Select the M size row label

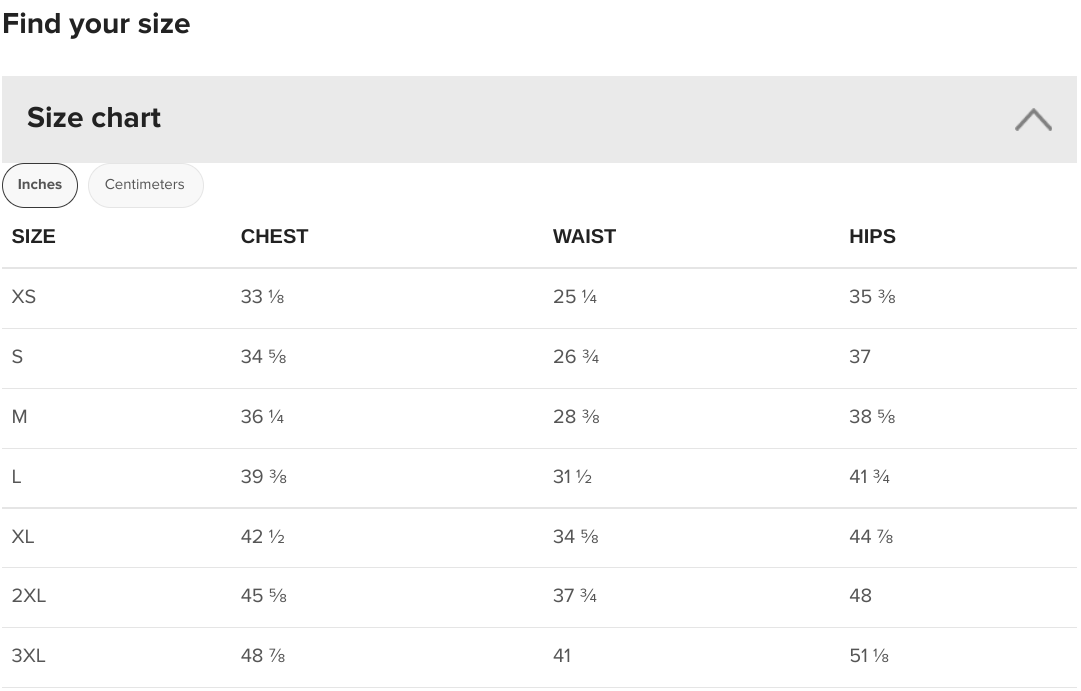[x=19, y=417]
